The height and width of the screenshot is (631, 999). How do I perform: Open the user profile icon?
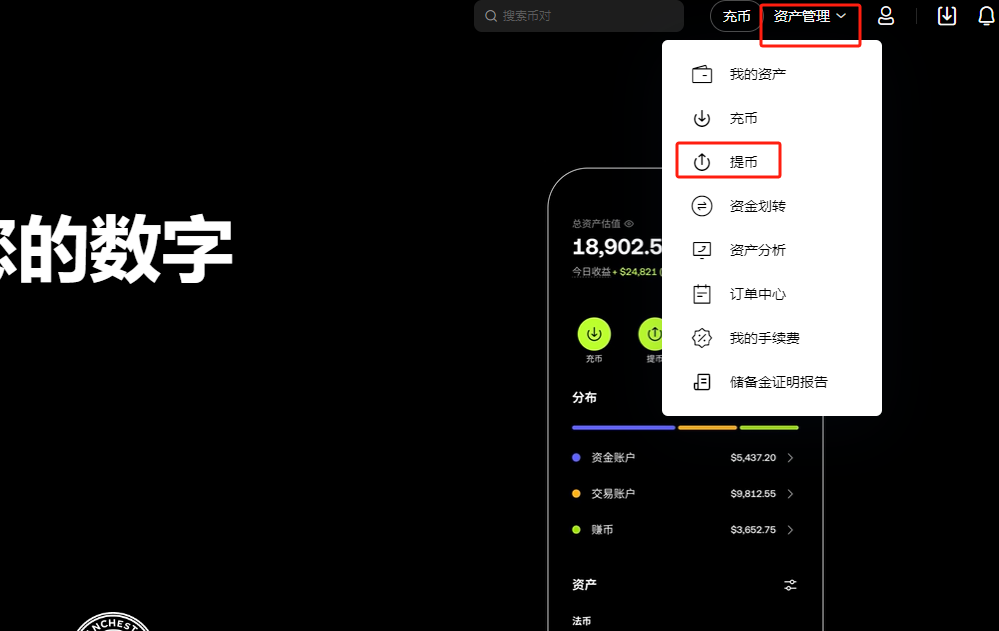pos(886,16)
